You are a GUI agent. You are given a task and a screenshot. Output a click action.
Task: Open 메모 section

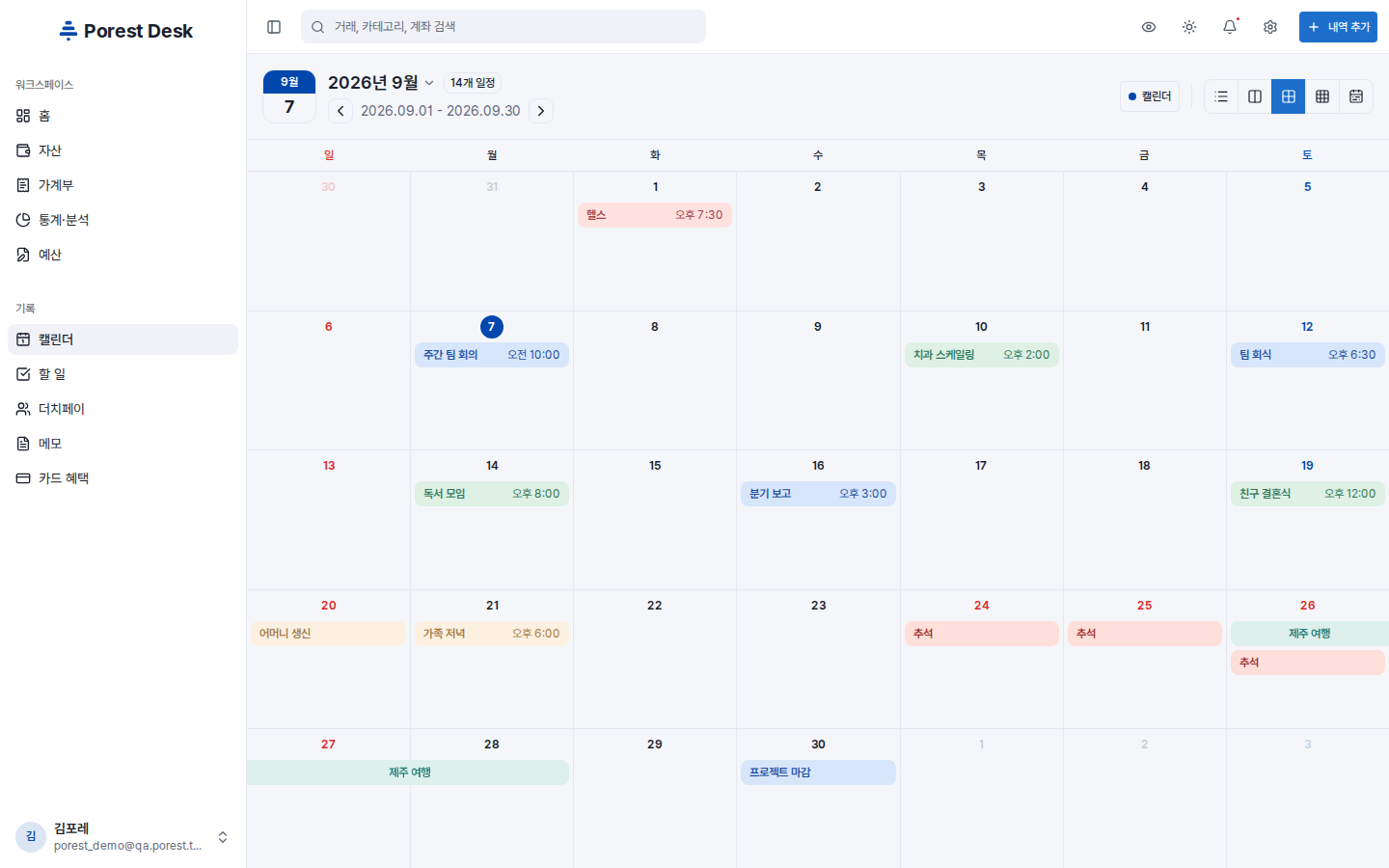click(123, 444)
